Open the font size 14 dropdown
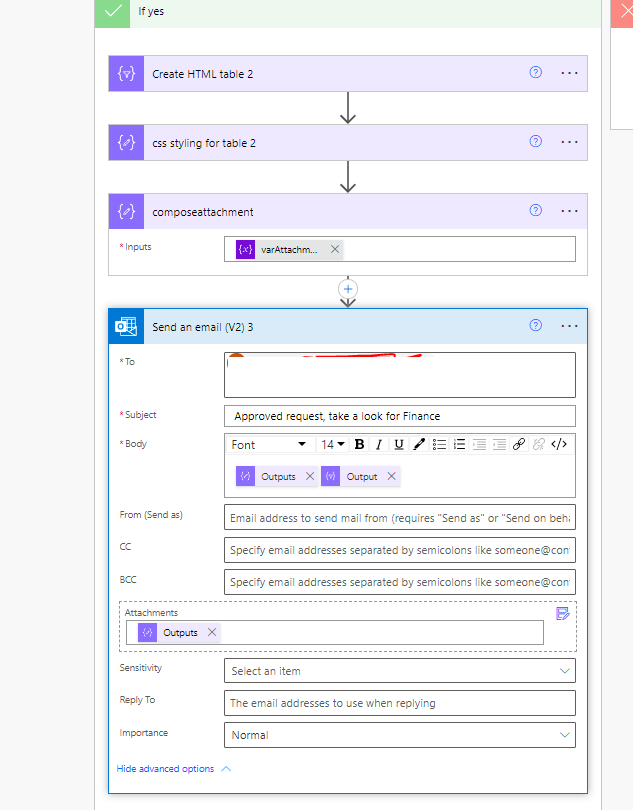The image size is (633, 810). tap(332, 445)
